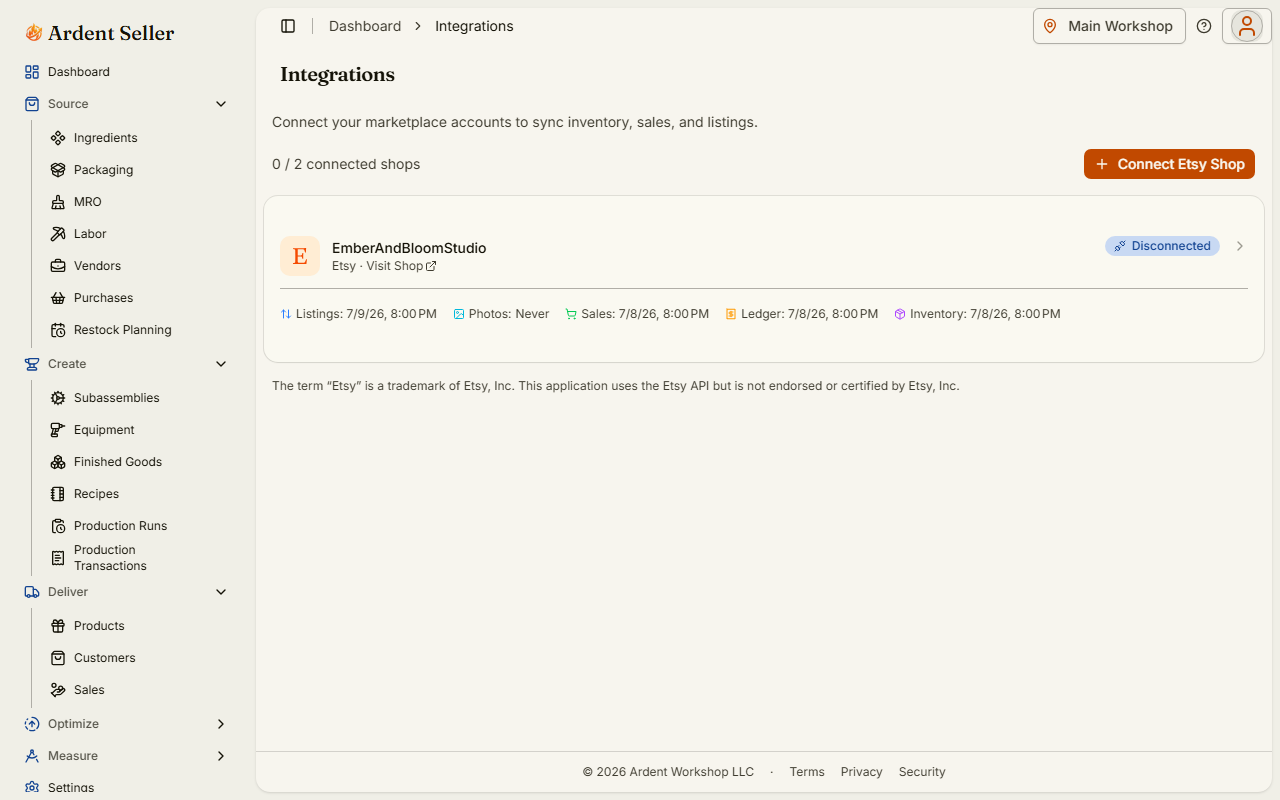Click the Production Transactions icon
Screen dimensions: 1280x800
pyautogui.click(x=58, y=558)
